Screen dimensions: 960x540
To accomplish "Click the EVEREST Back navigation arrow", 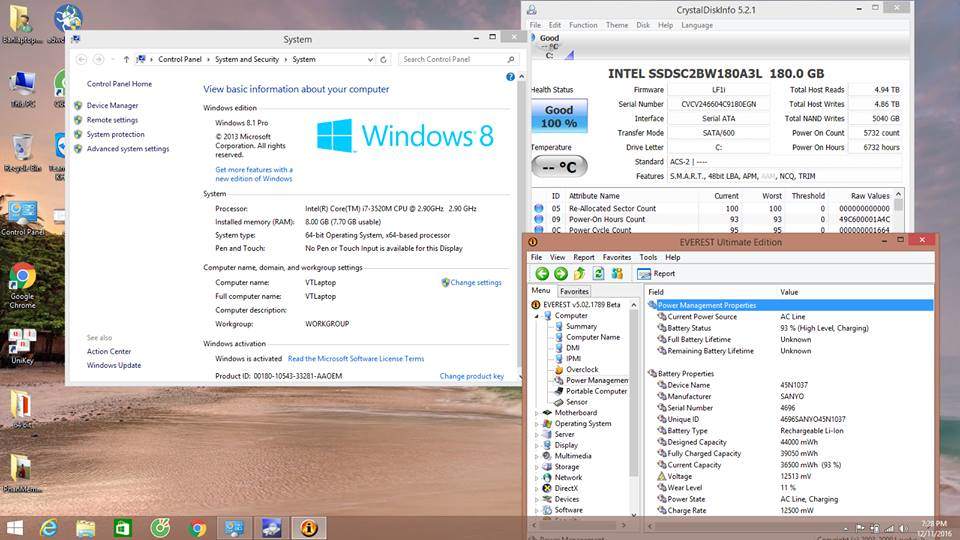I will pos(542,274).
